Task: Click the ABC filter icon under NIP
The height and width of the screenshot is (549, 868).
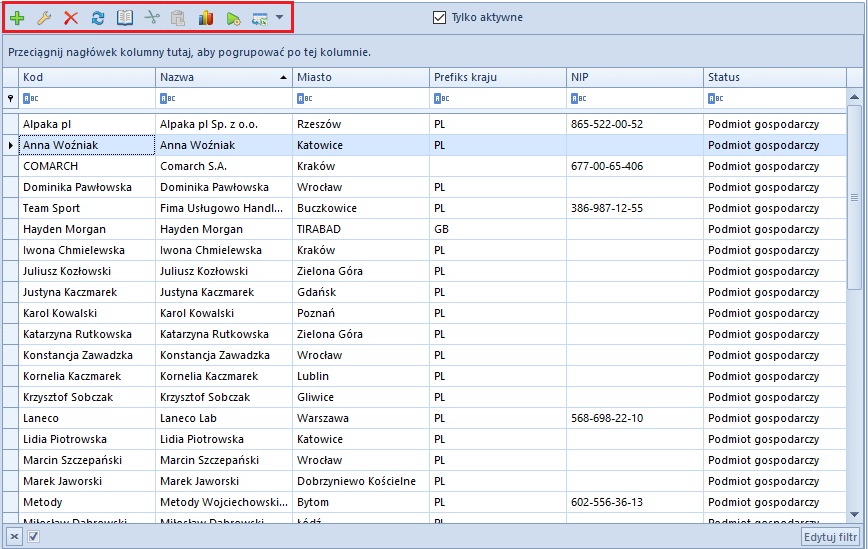Action: click(578, 99)
